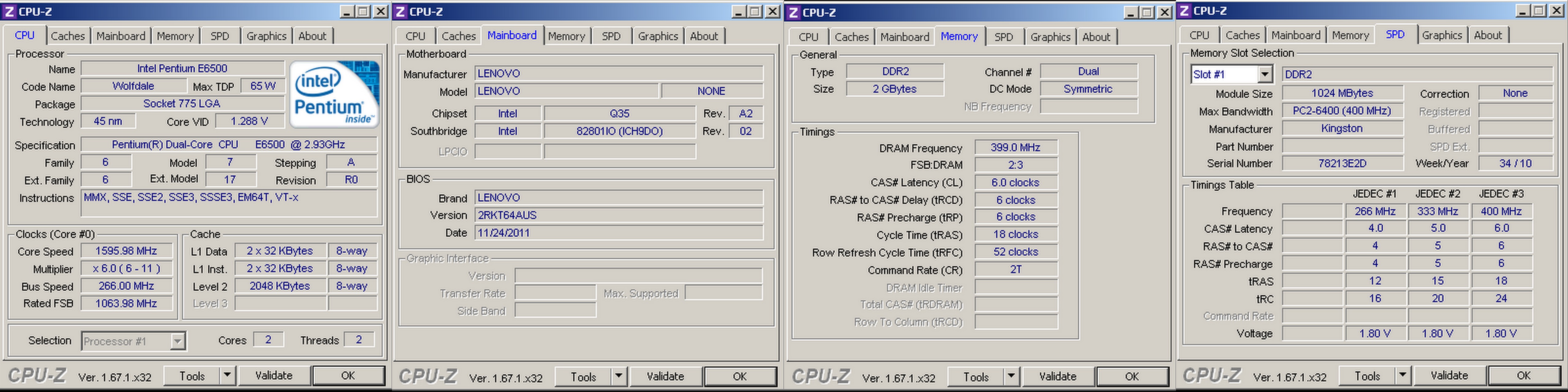Screen dimensions: 1568x392
Task: Click OK in the Memory window
Action: click(1132, 376)
